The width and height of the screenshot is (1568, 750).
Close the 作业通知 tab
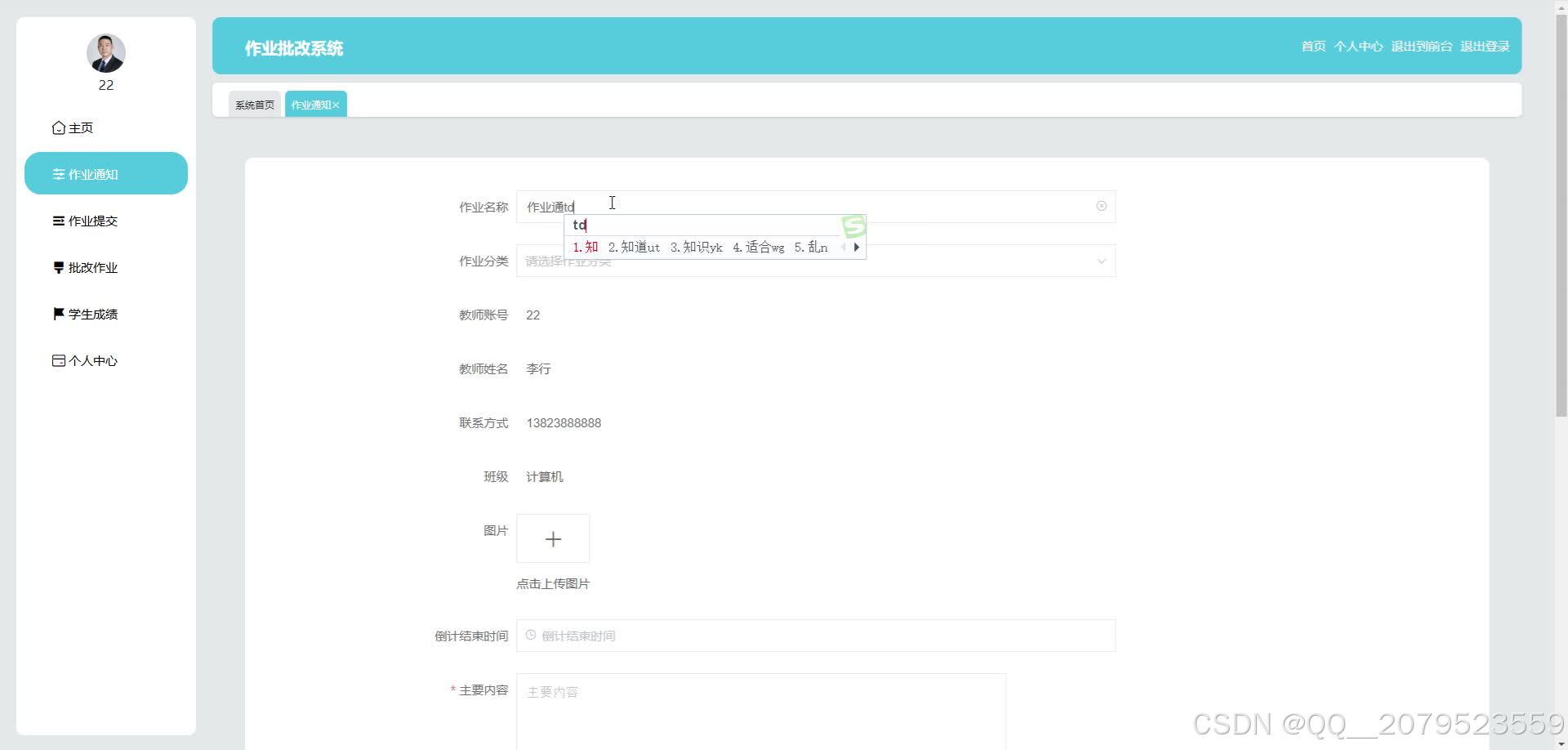click(x=336, y=104)
